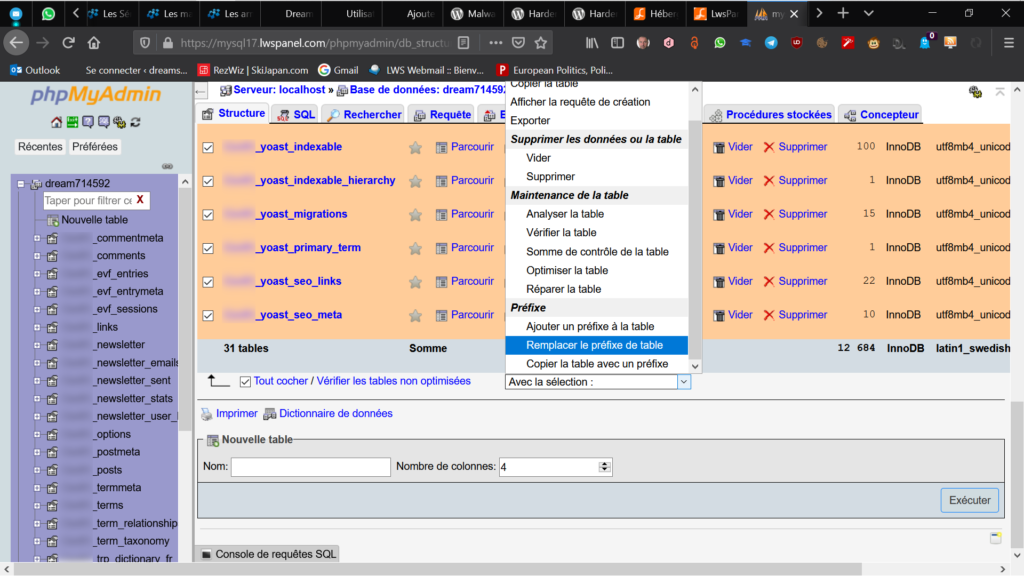Collapse the dream714592 database tree node
Viewport: 1024px width, 576px height.
[21, 184]
